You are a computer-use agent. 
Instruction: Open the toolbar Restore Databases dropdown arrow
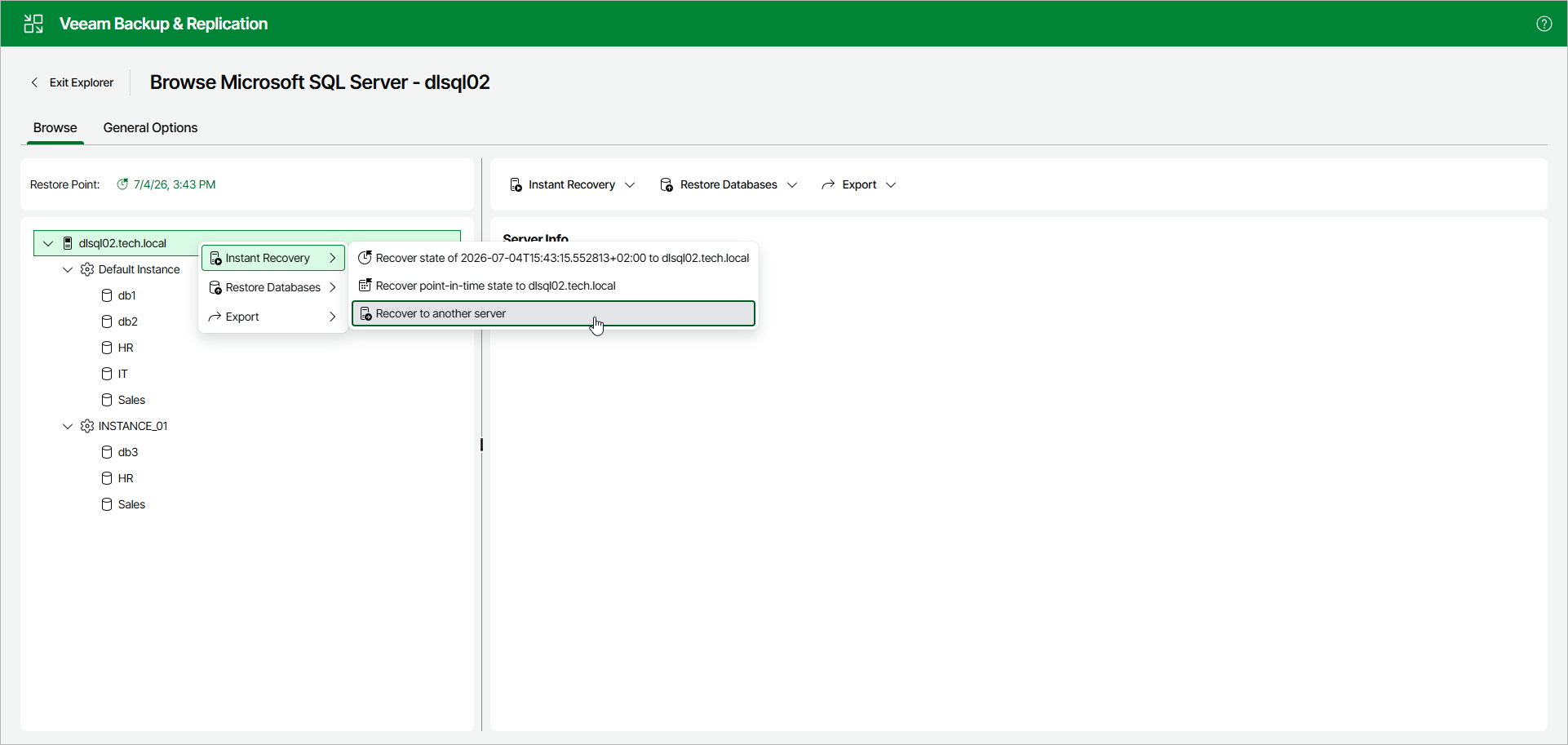pyautogui.click(x=792, y=185)
